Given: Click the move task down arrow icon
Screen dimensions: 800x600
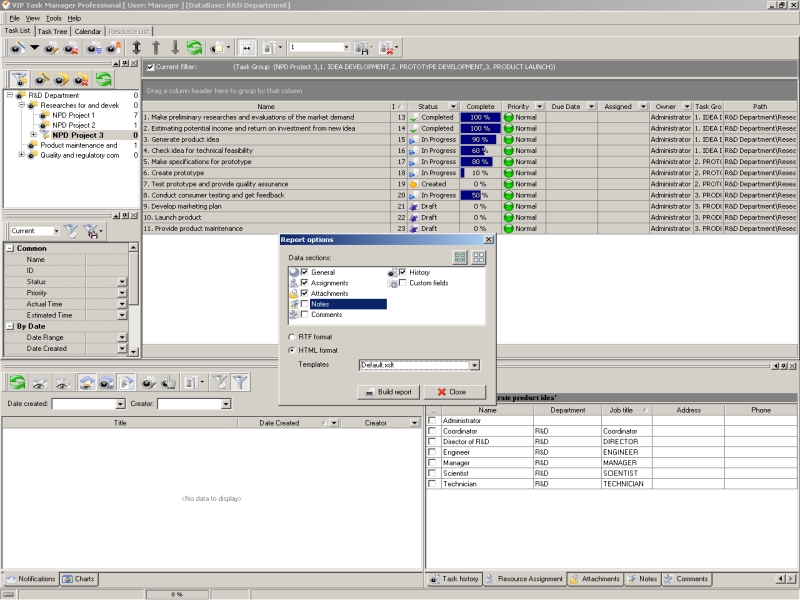Looking at the screenshot, I should pos(175,47).
